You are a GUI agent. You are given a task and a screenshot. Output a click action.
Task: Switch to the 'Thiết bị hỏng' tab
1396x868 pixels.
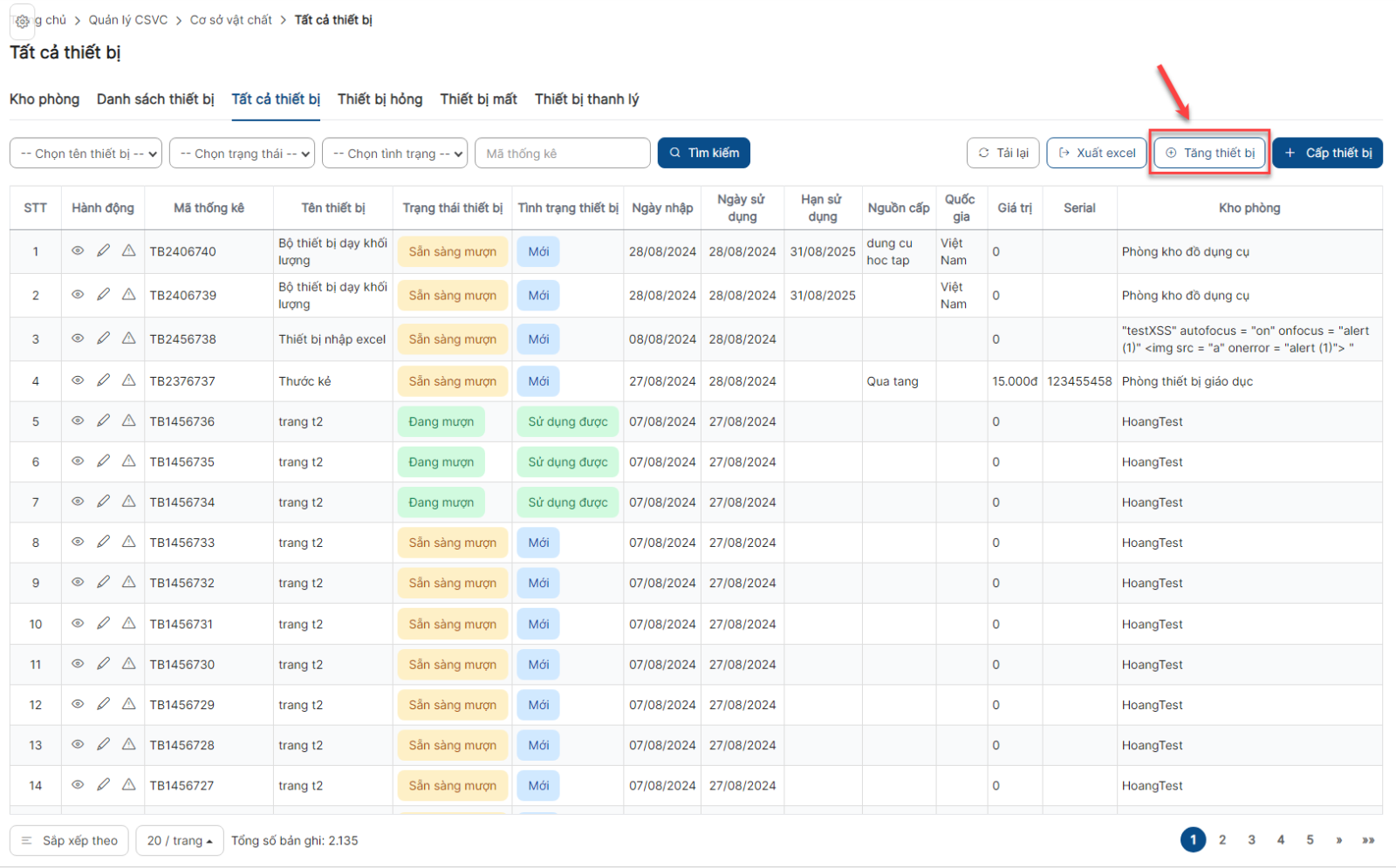[380, 99]
